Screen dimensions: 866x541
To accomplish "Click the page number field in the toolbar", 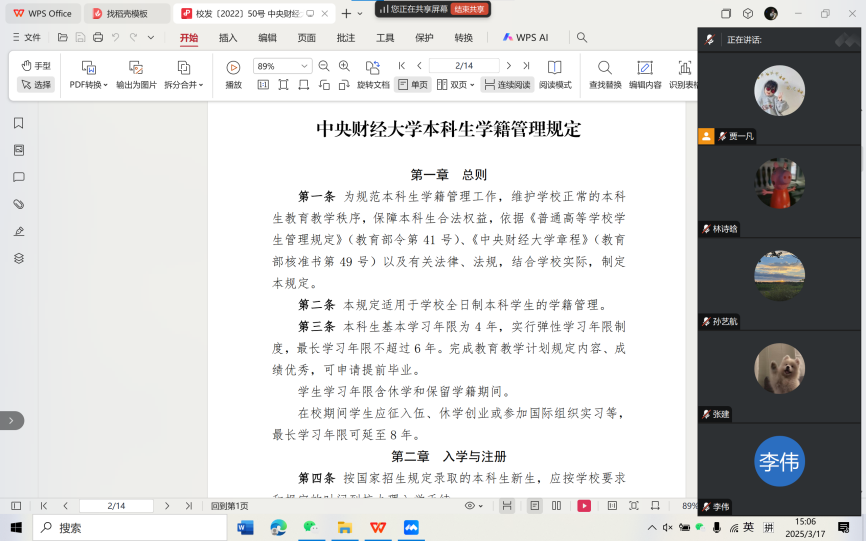I will click(x=463, y=66).
